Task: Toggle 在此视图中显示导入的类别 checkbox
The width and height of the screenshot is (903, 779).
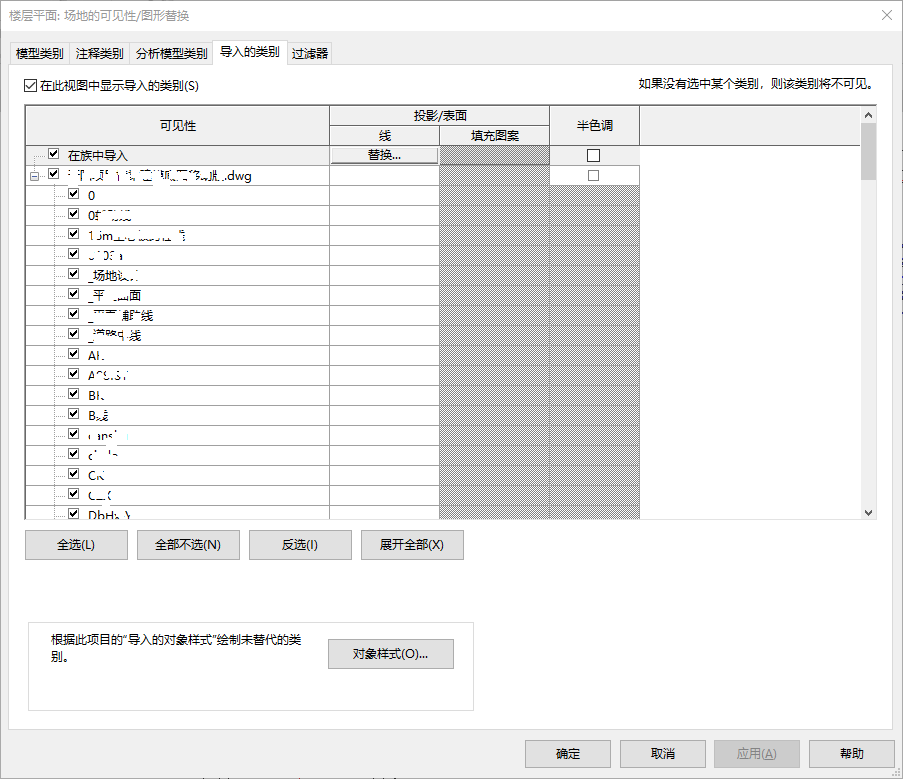Action: point(30,85)
